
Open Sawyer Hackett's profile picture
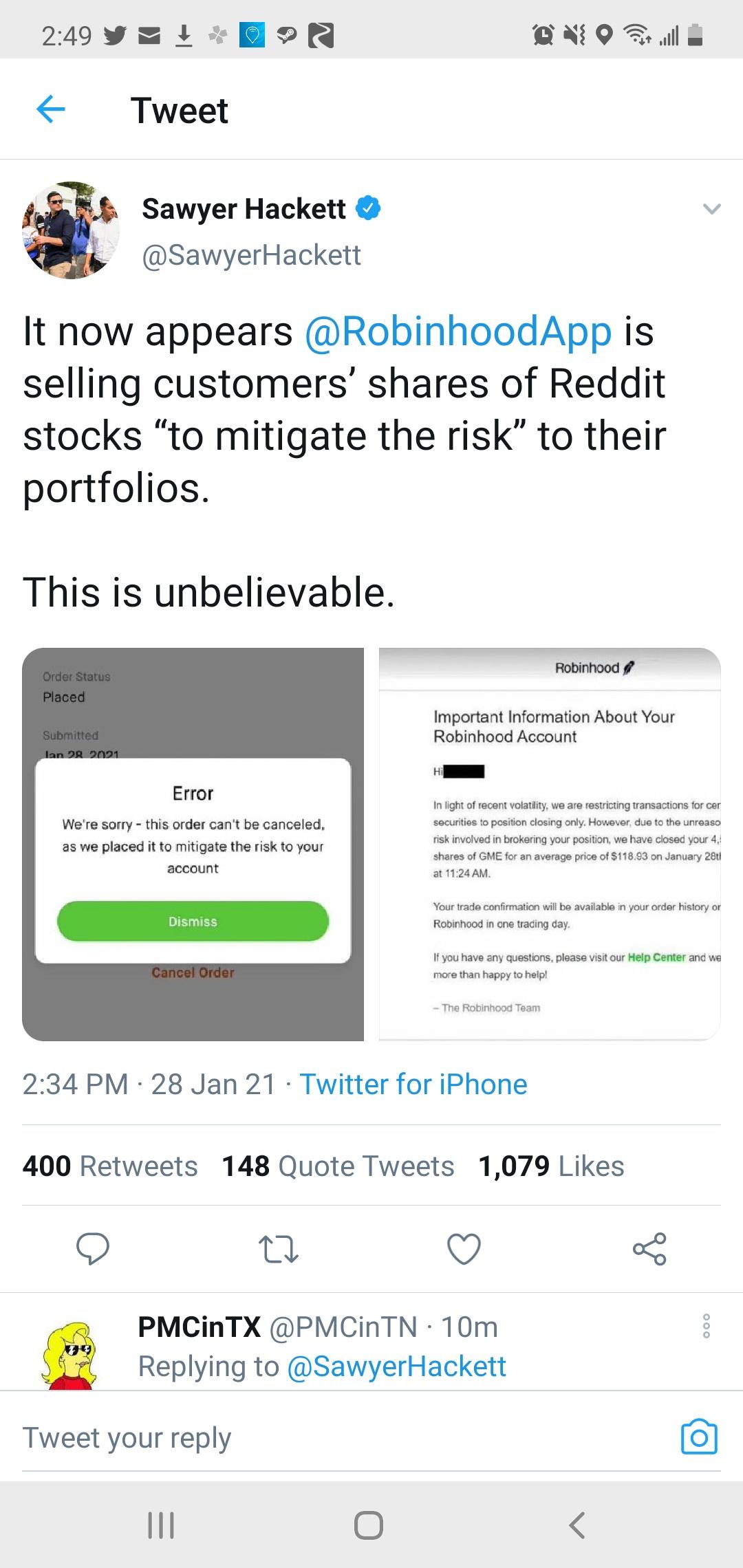[72, 230]
